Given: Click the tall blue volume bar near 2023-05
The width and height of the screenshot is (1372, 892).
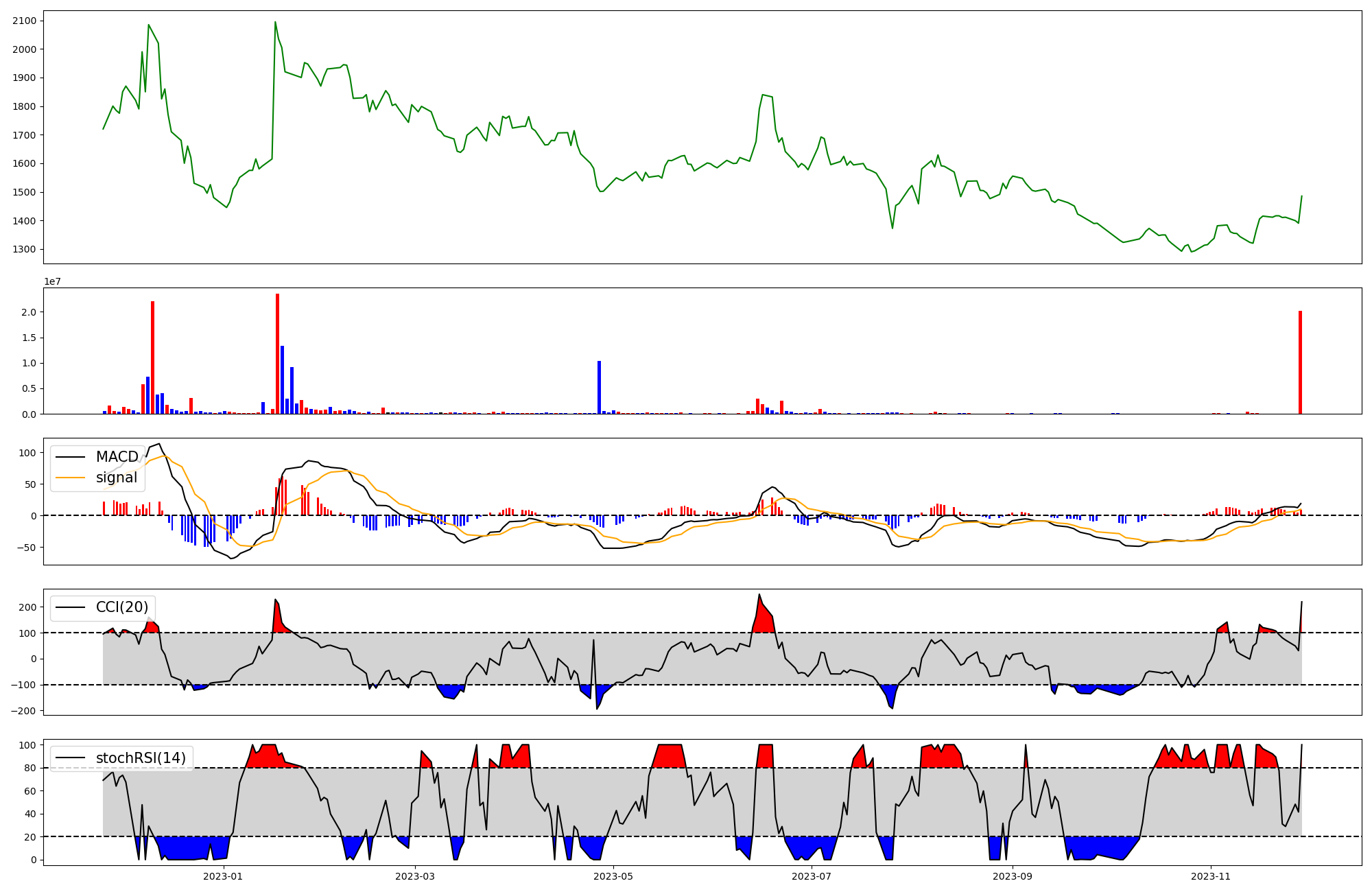Looking at the screenshot, I should pos(599,388).
